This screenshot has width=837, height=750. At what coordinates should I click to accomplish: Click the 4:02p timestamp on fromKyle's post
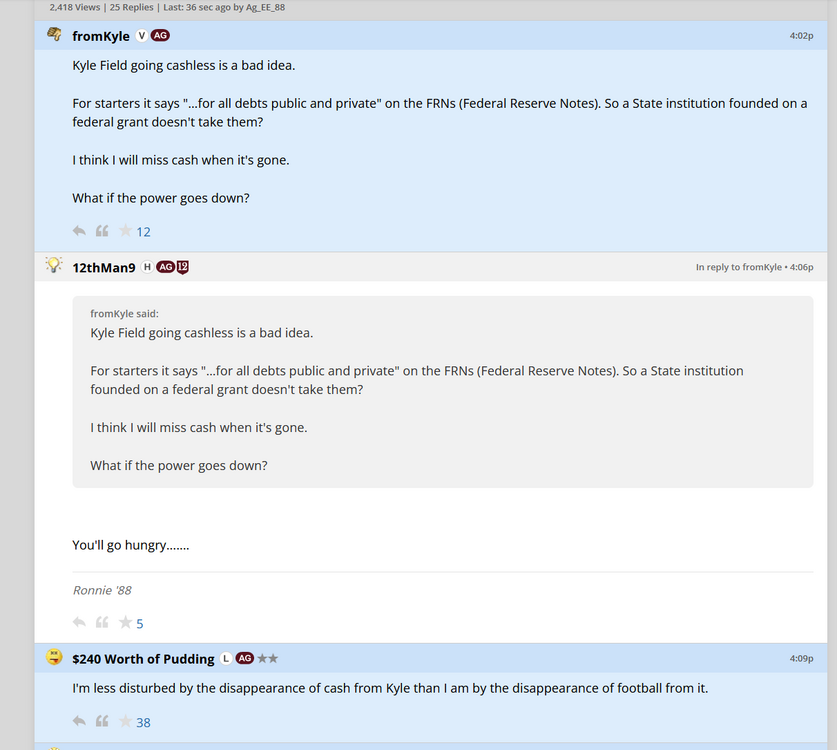pyautogui.click(x=801, y=36)
